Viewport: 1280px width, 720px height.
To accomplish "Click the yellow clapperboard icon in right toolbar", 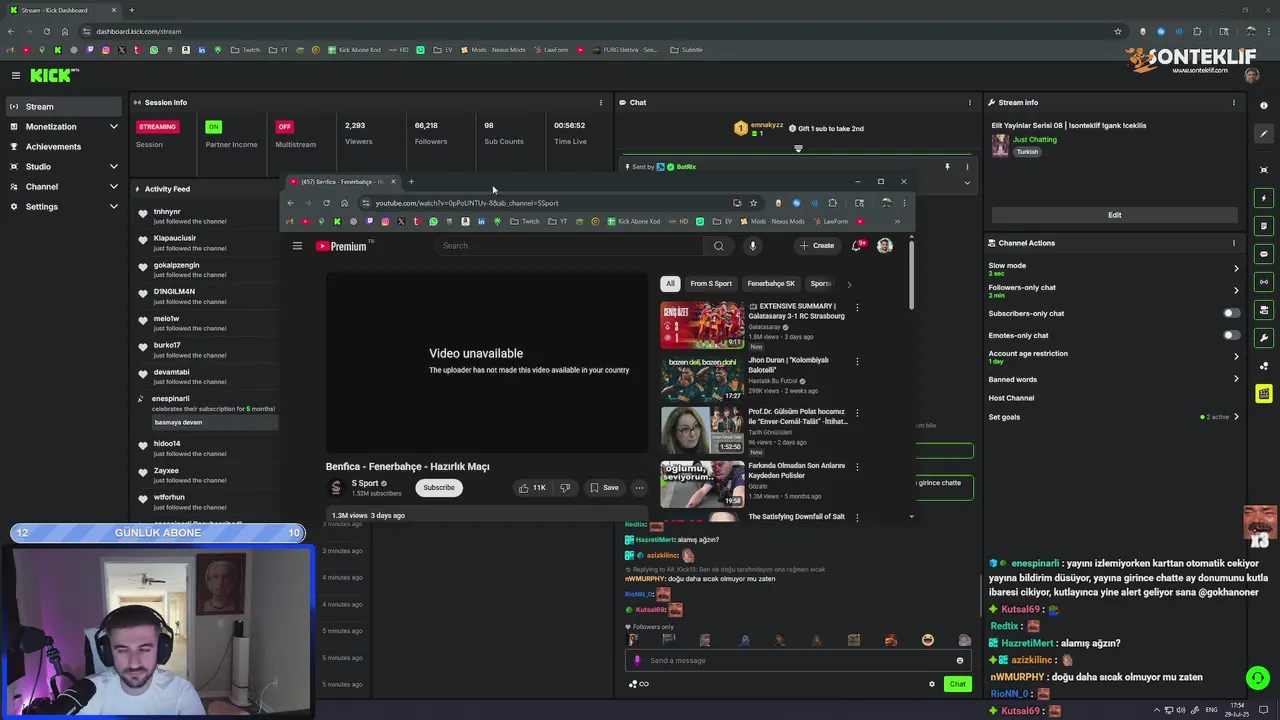I will [1264, 394].
